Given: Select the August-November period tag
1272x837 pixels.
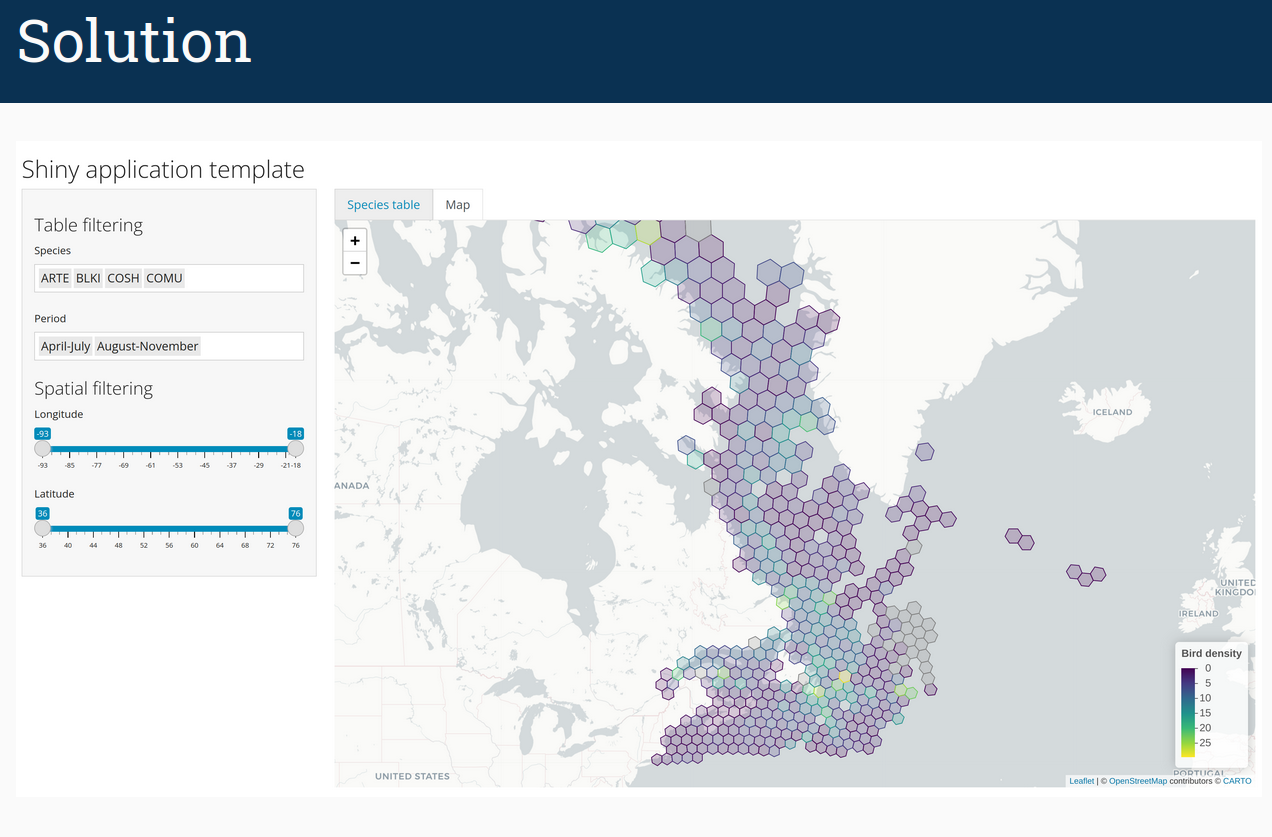Looking at the screenshot, I should [x=148, y=346].
